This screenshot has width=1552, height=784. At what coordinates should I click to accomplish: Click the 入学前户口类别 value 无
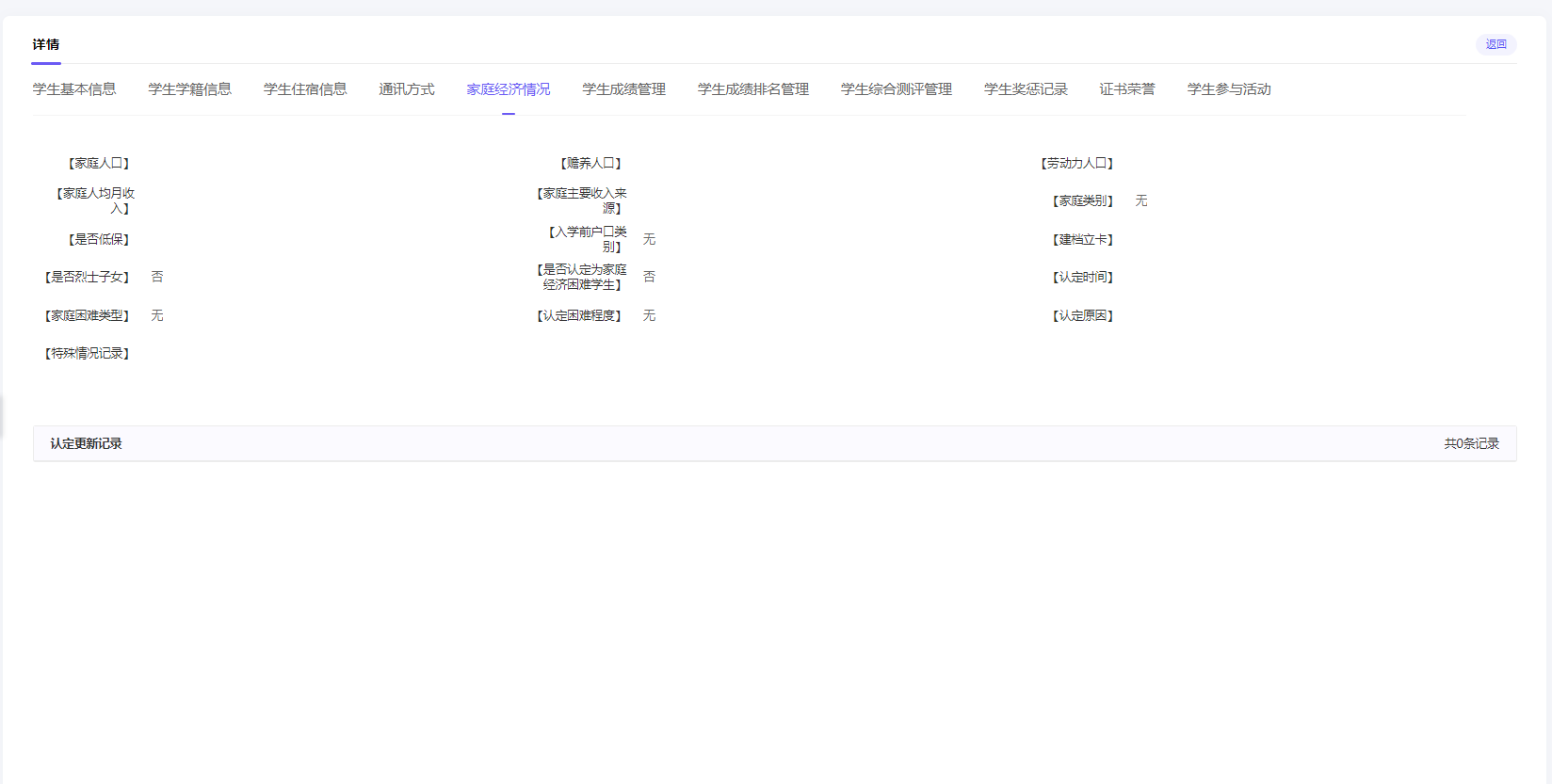[649, 239]
